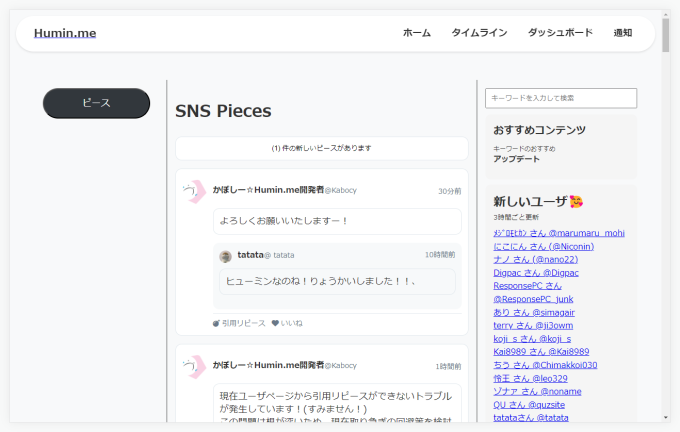Select the アップデート recommended keyword
This screenshot has width=680, height=432.
(x=516, y=159)
